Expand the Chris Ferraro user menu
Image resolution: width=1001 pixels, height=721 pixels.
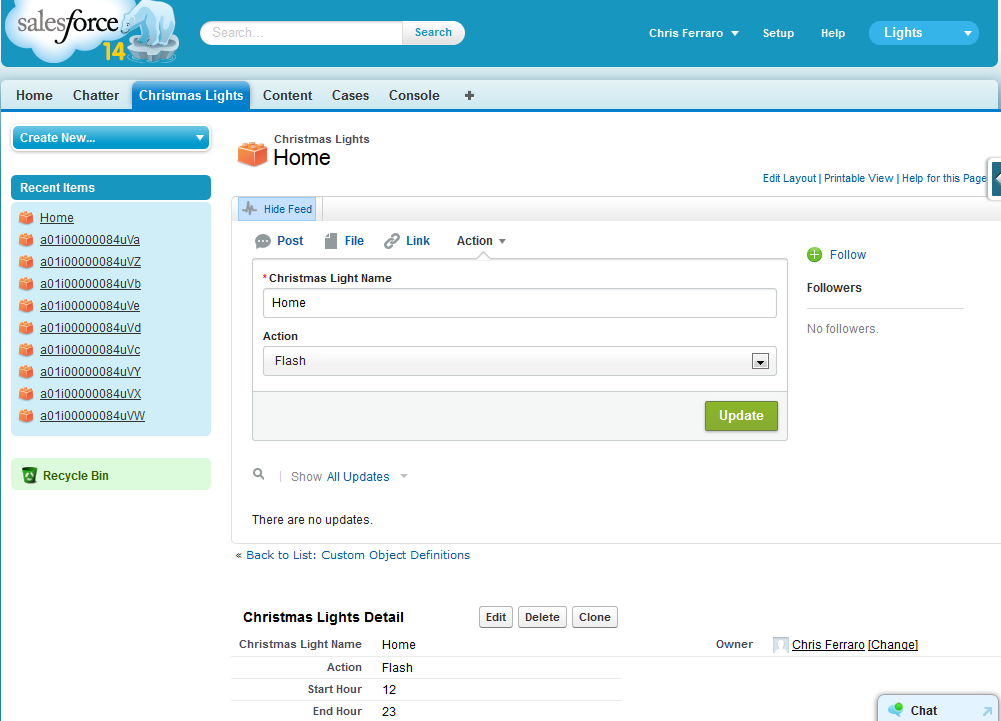click(693, 33)
